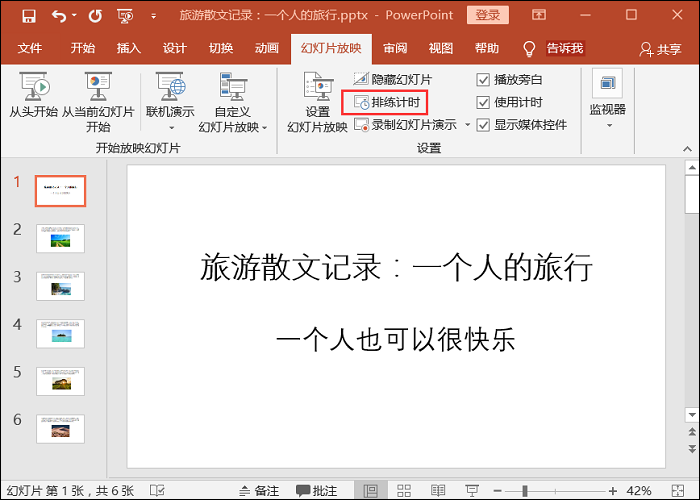Click the 告诉我 search field
This screenshot has width=700, height=500.
tap(565, 48)
